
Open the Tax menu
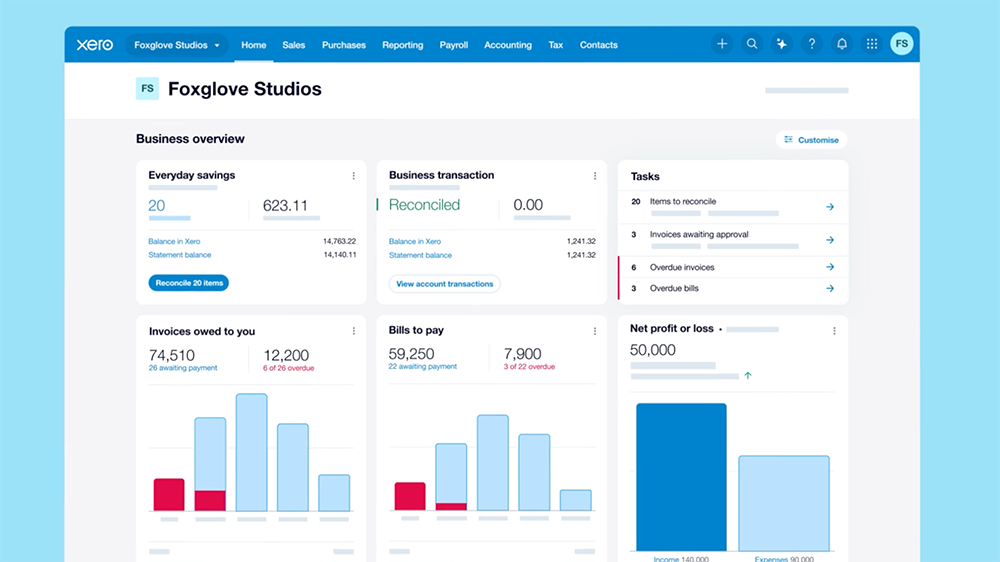pos(555,45)
